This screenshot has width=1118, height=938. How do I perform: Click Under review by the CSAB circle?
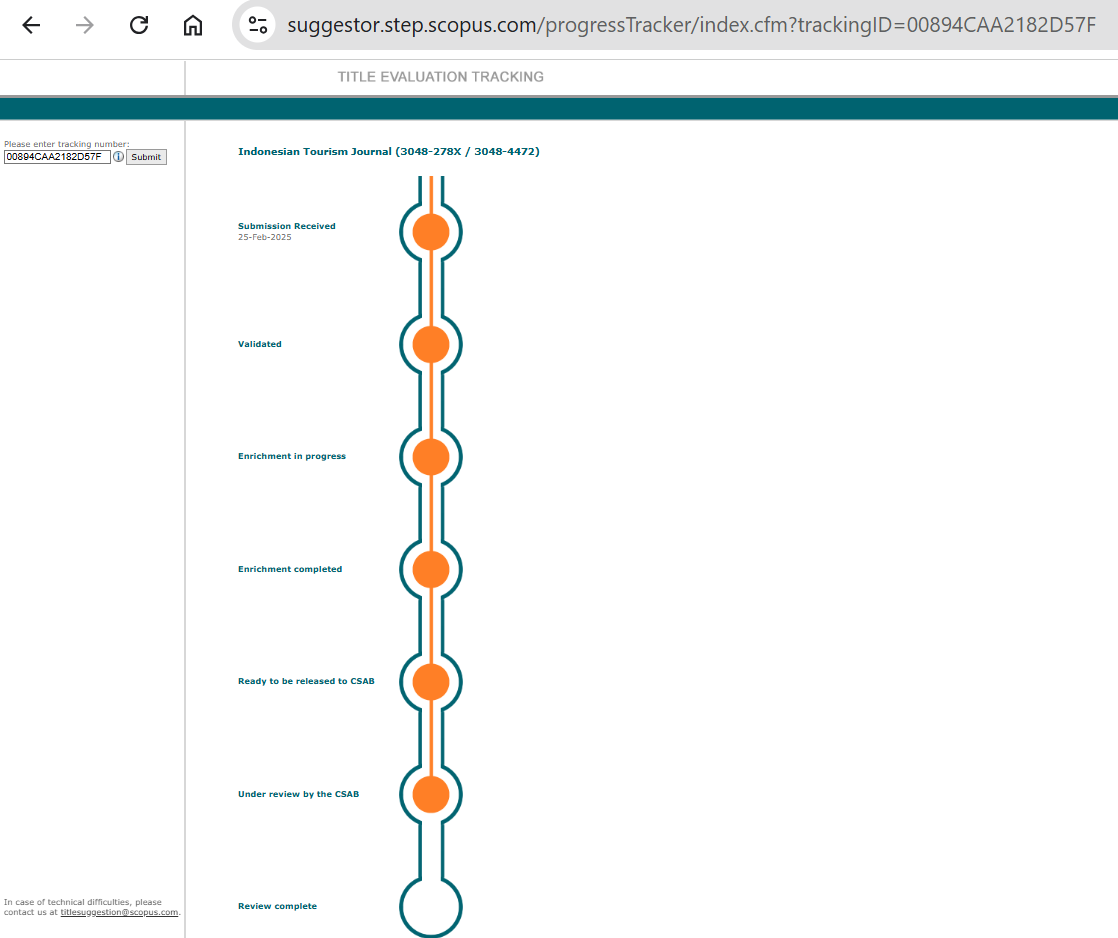pos(431,794)
